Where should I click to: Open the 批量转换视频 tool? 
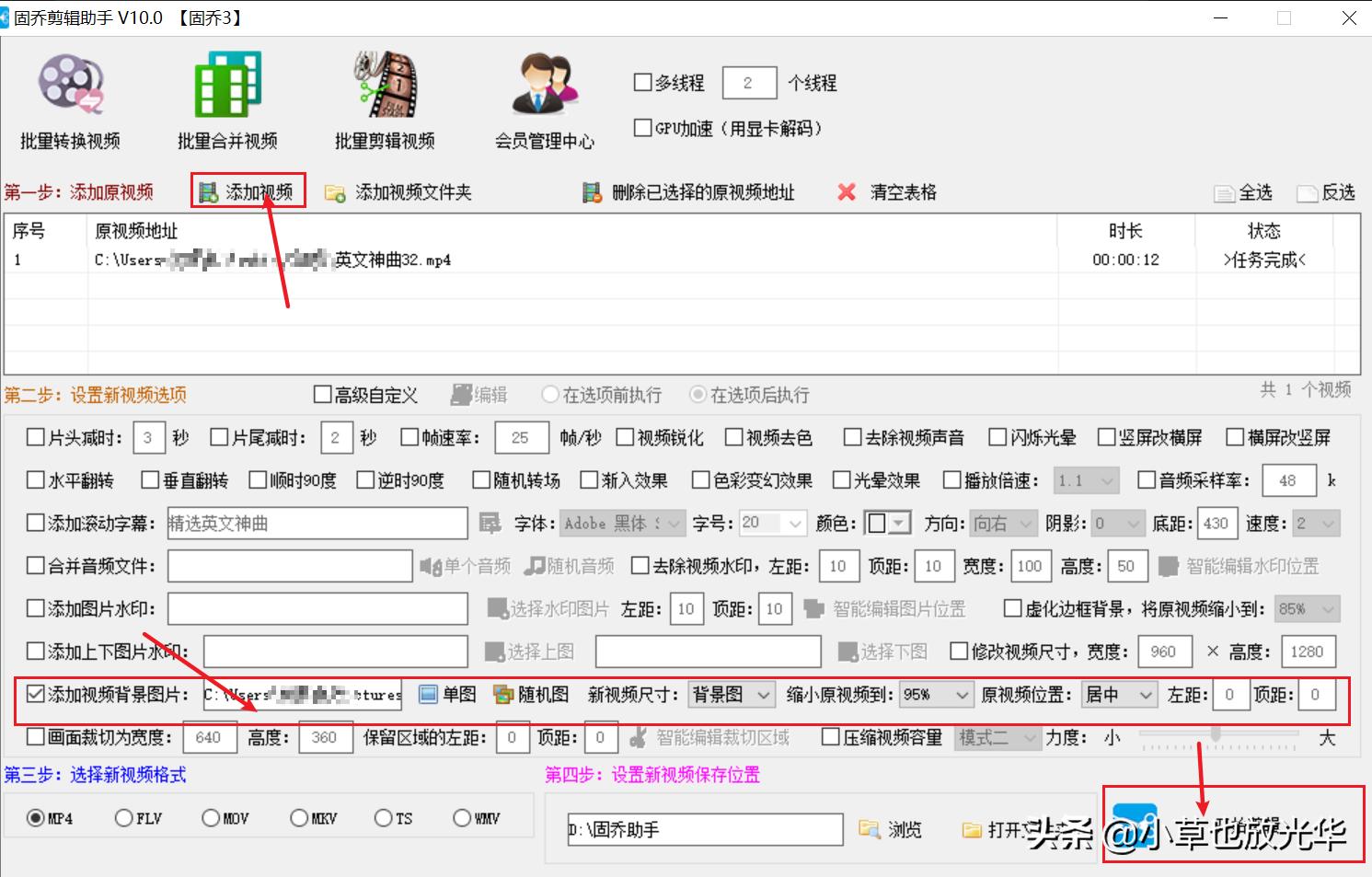pyautogui.click(x=68, y=97)
